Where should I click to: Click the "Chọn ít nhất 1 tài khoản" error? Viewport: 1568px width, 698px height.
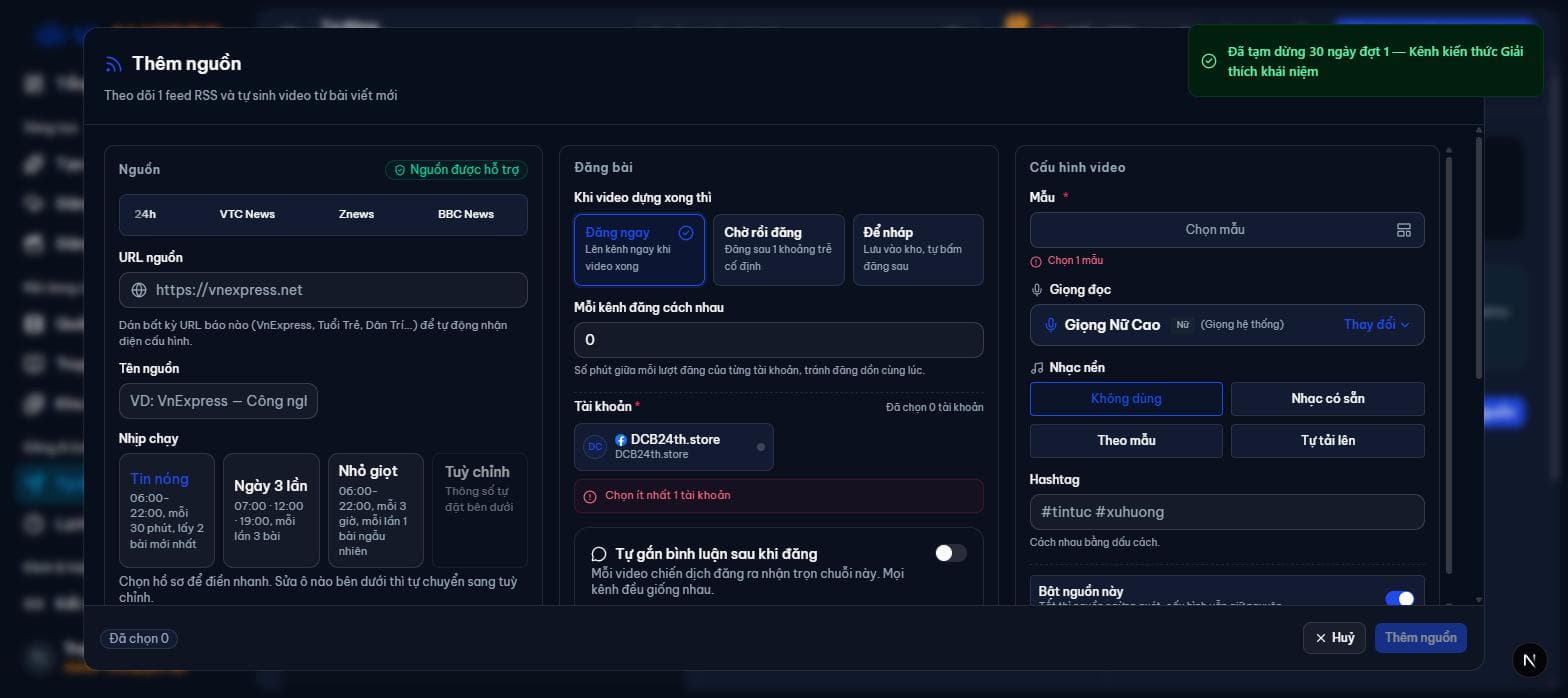click(779, 496)
